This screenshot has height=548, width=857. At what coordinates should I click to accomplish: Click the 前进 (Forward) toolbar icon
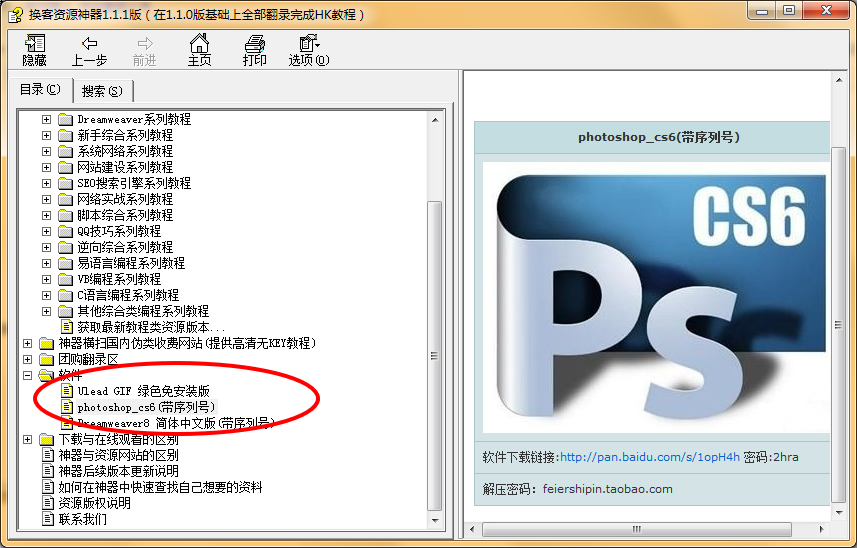144,50
